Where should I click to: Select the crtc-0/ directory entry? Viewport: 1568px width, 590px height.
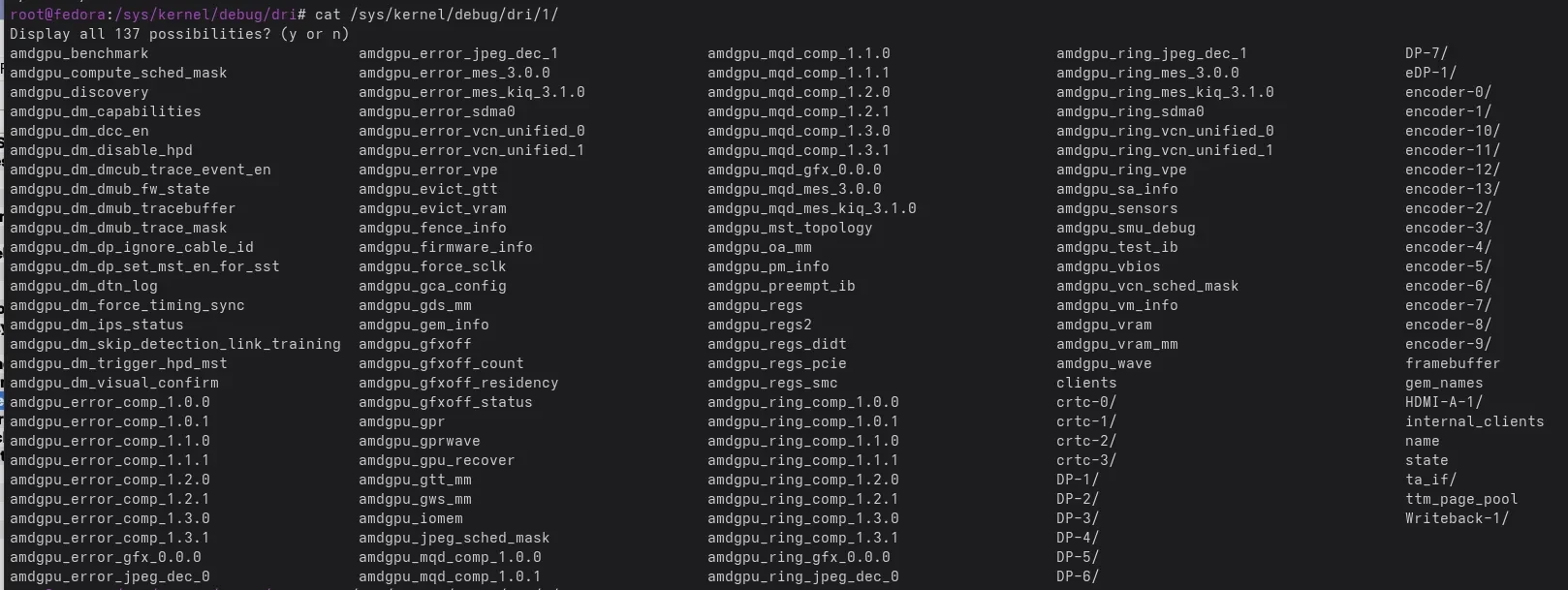(1086, 402)
